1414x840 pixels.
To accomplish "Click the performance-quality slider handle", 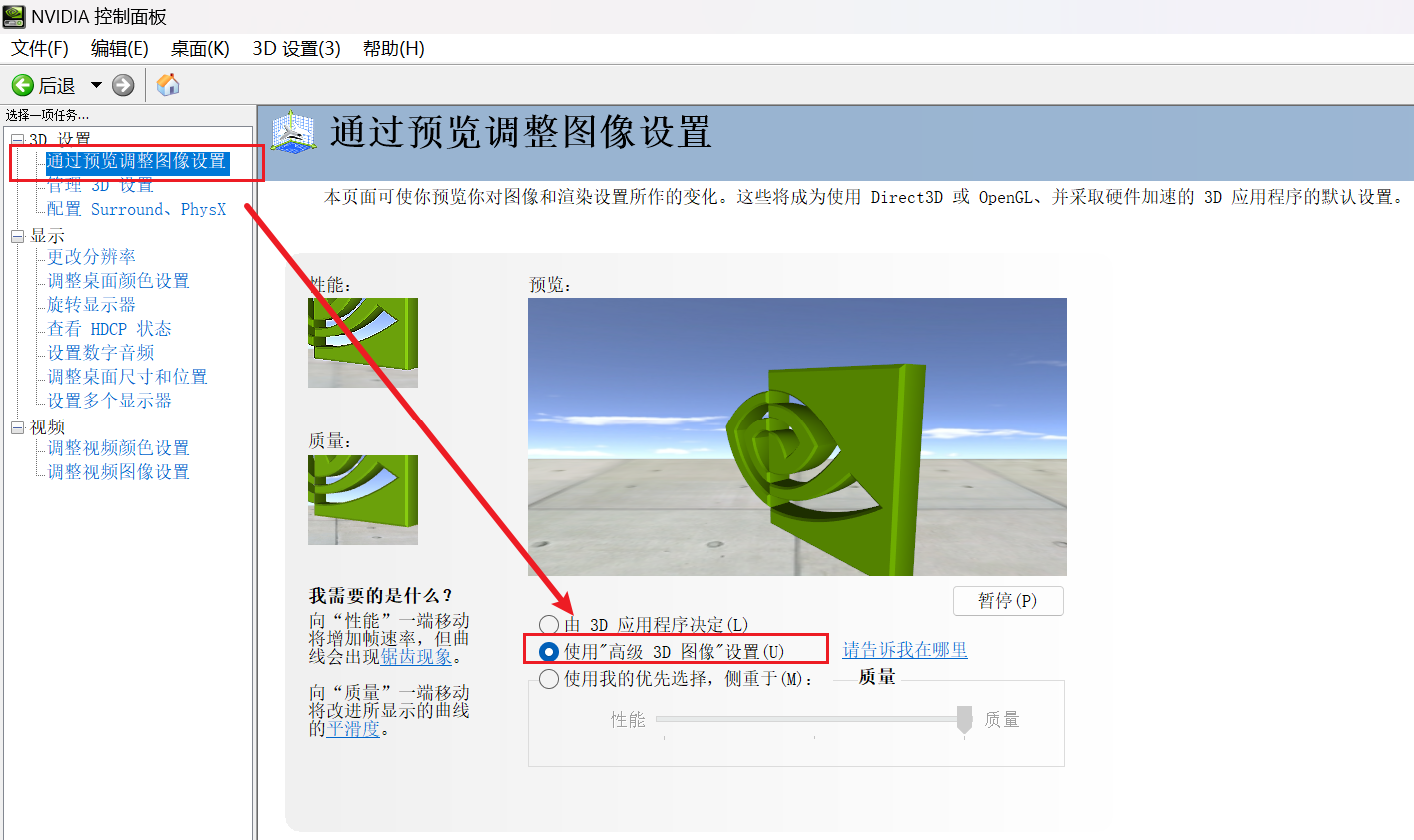I will [964, 719].
